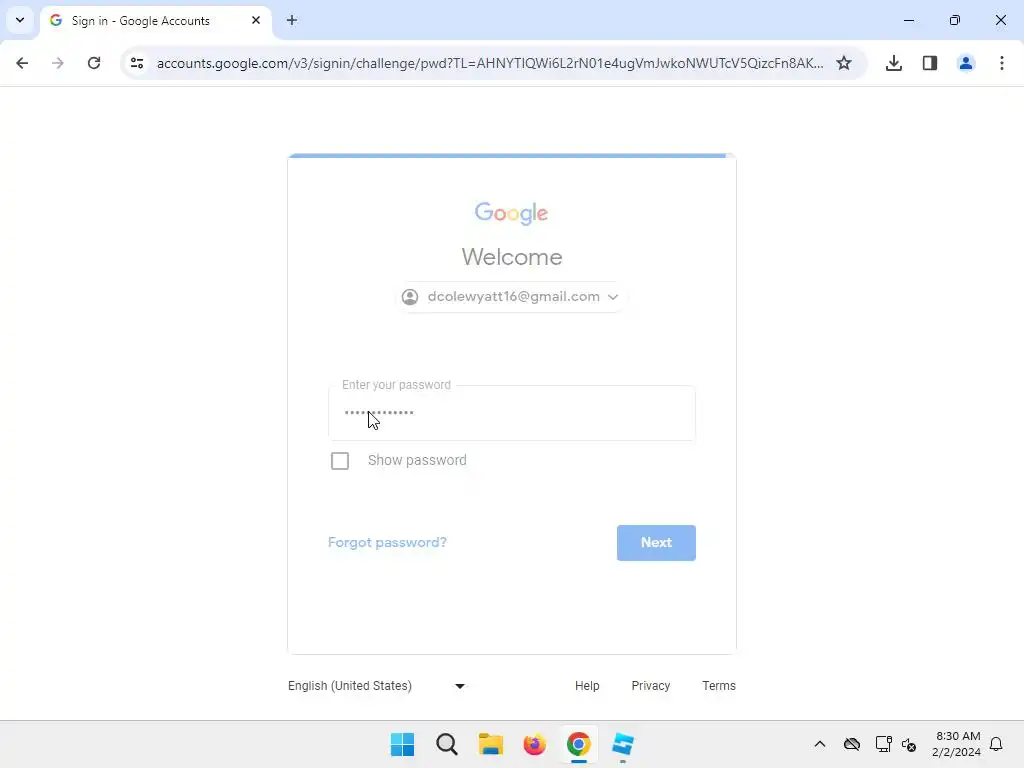Bookmark this page with the star icon

[844, 63]
